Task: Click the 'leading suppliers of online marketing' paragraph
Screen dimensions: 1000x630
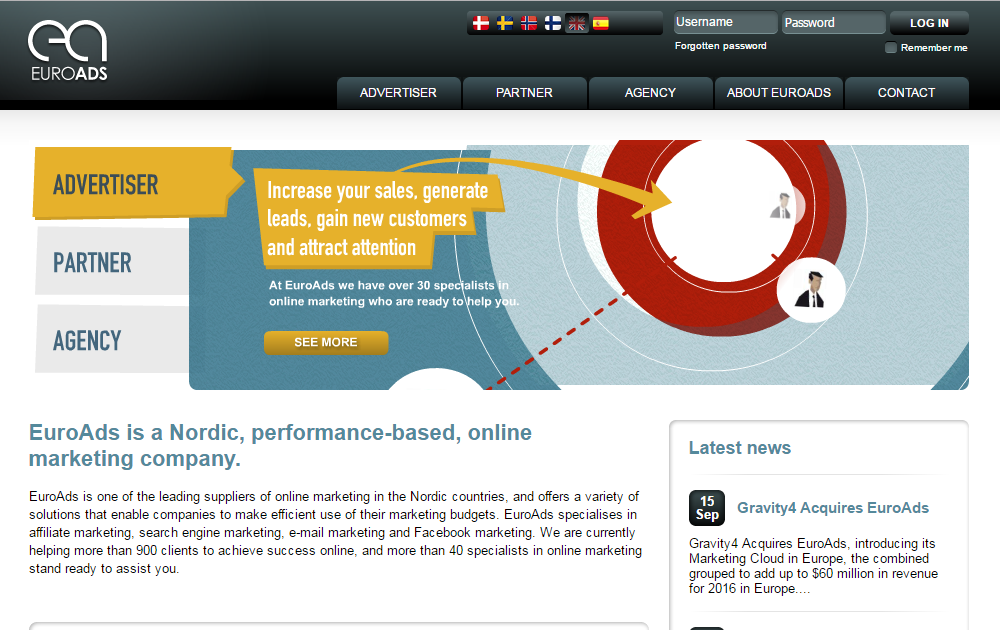Action: [x=335, y=532]
